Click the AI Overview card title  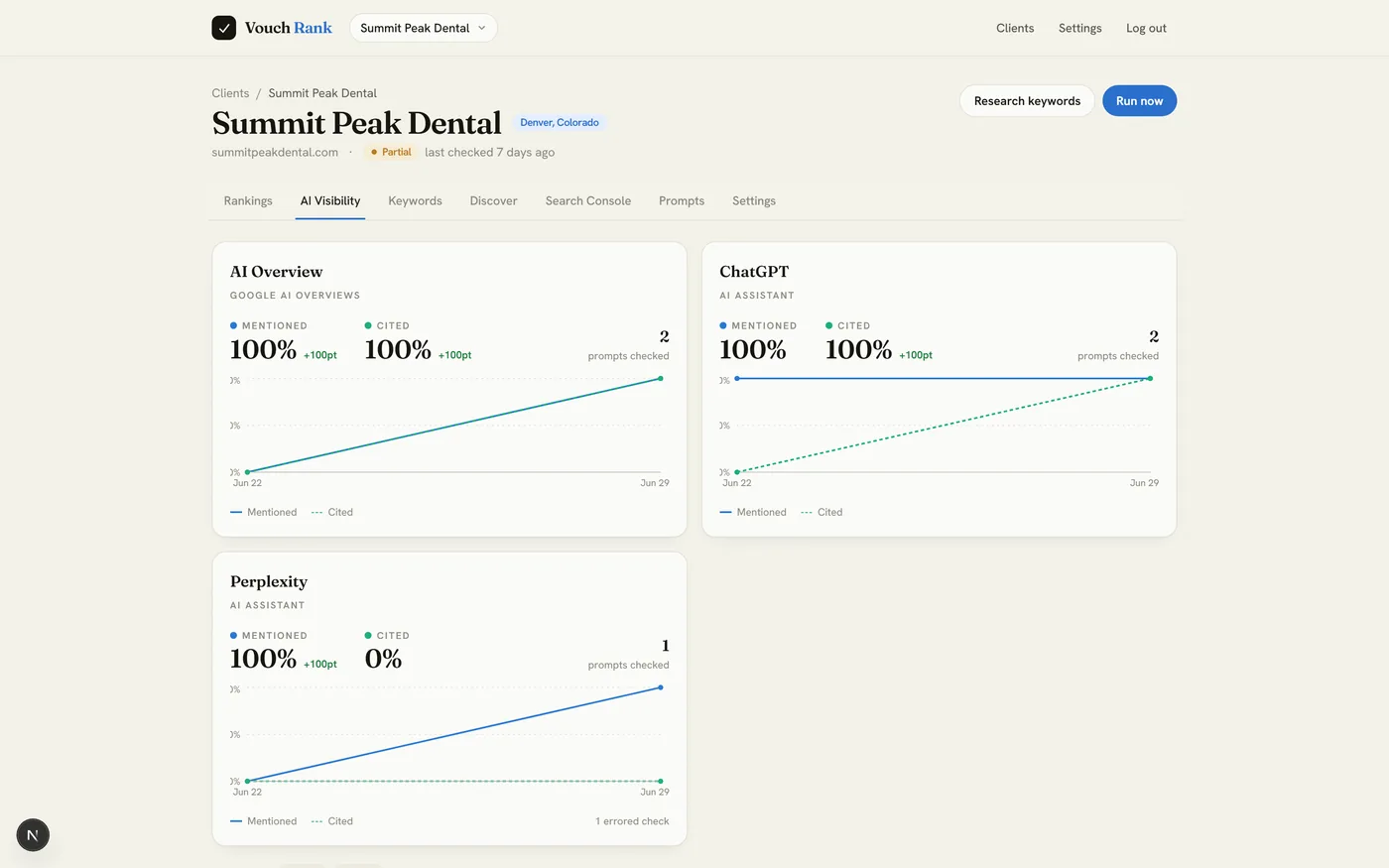276,272
